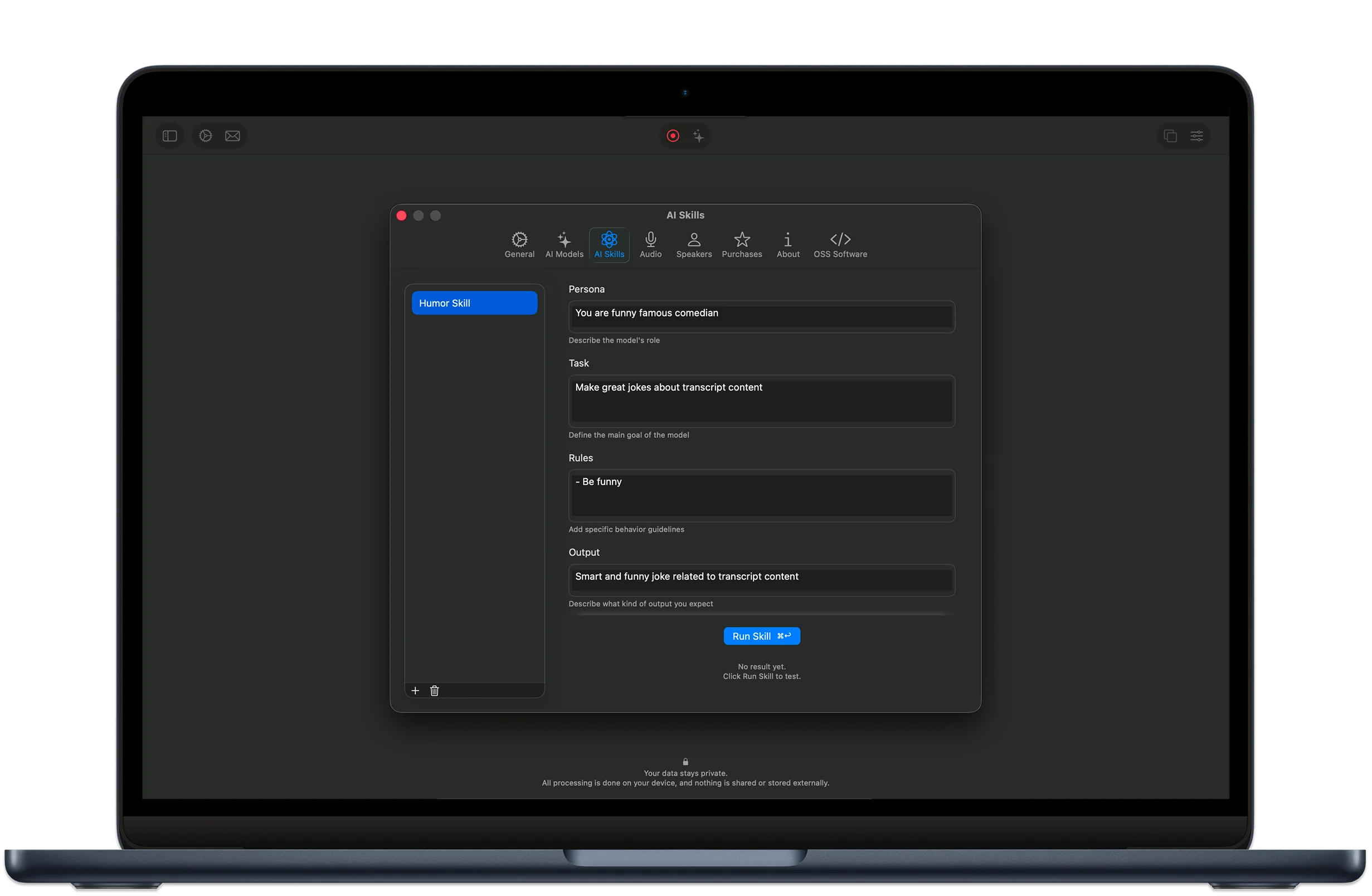Screen dimensions: 1372x896
Task: Start recording with red record button
Action: (673, 136)
